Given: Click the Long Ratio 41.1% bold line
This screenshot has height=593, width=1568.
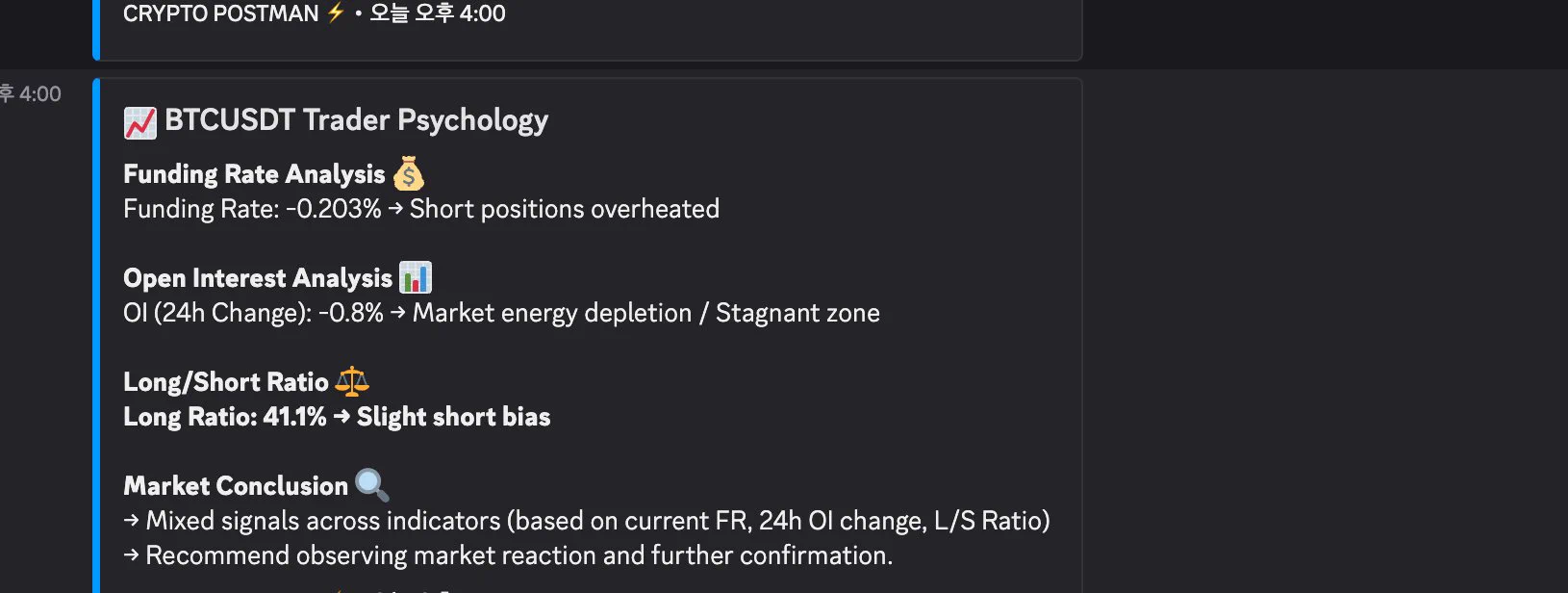Looking at the screenshot, I should [x=337, y=417].
